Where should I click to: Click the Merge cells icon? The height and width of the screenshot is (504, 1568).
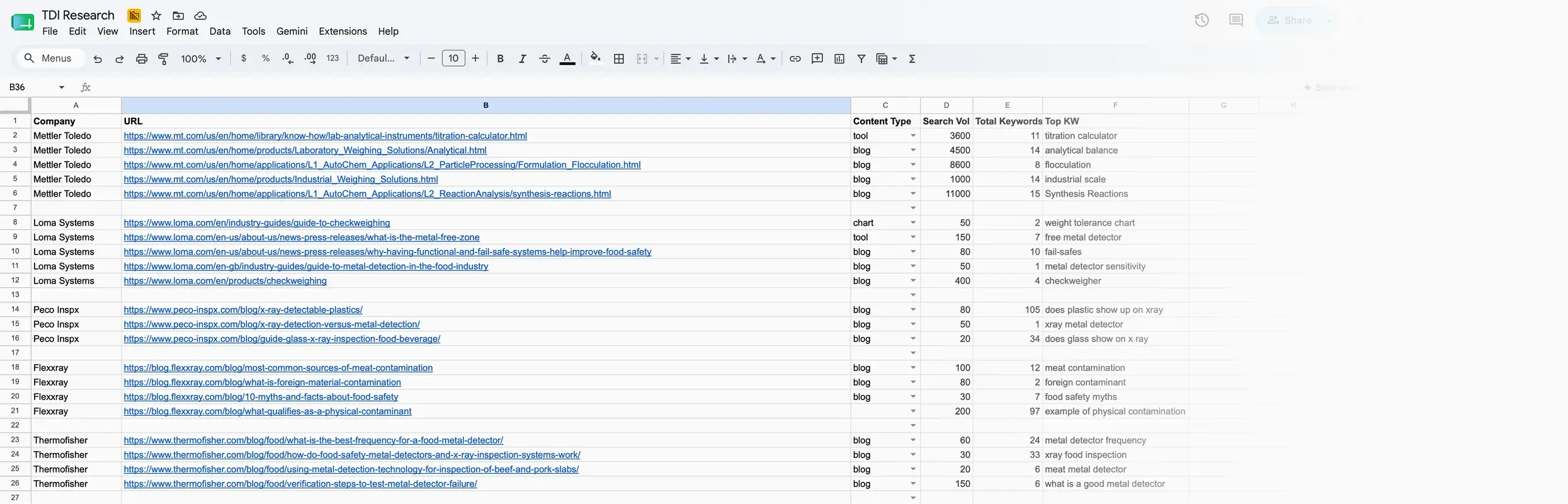pos(642,59)
